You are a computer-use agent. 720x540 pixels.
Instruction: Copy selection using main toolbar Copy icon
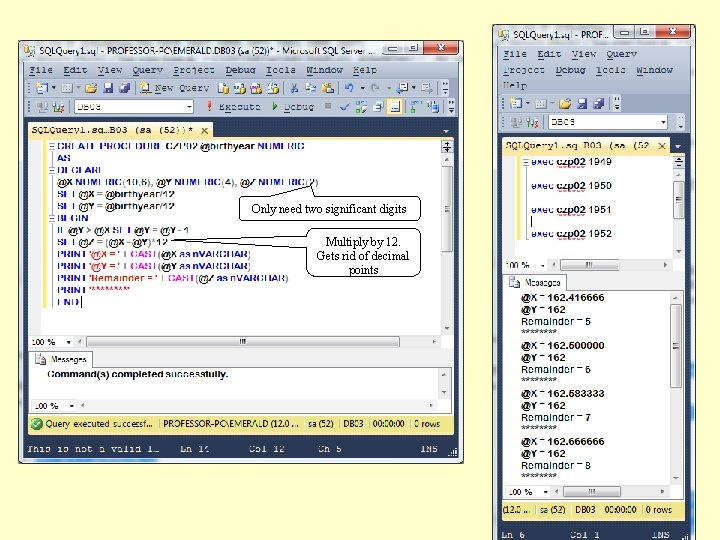[x=311, y=88]
